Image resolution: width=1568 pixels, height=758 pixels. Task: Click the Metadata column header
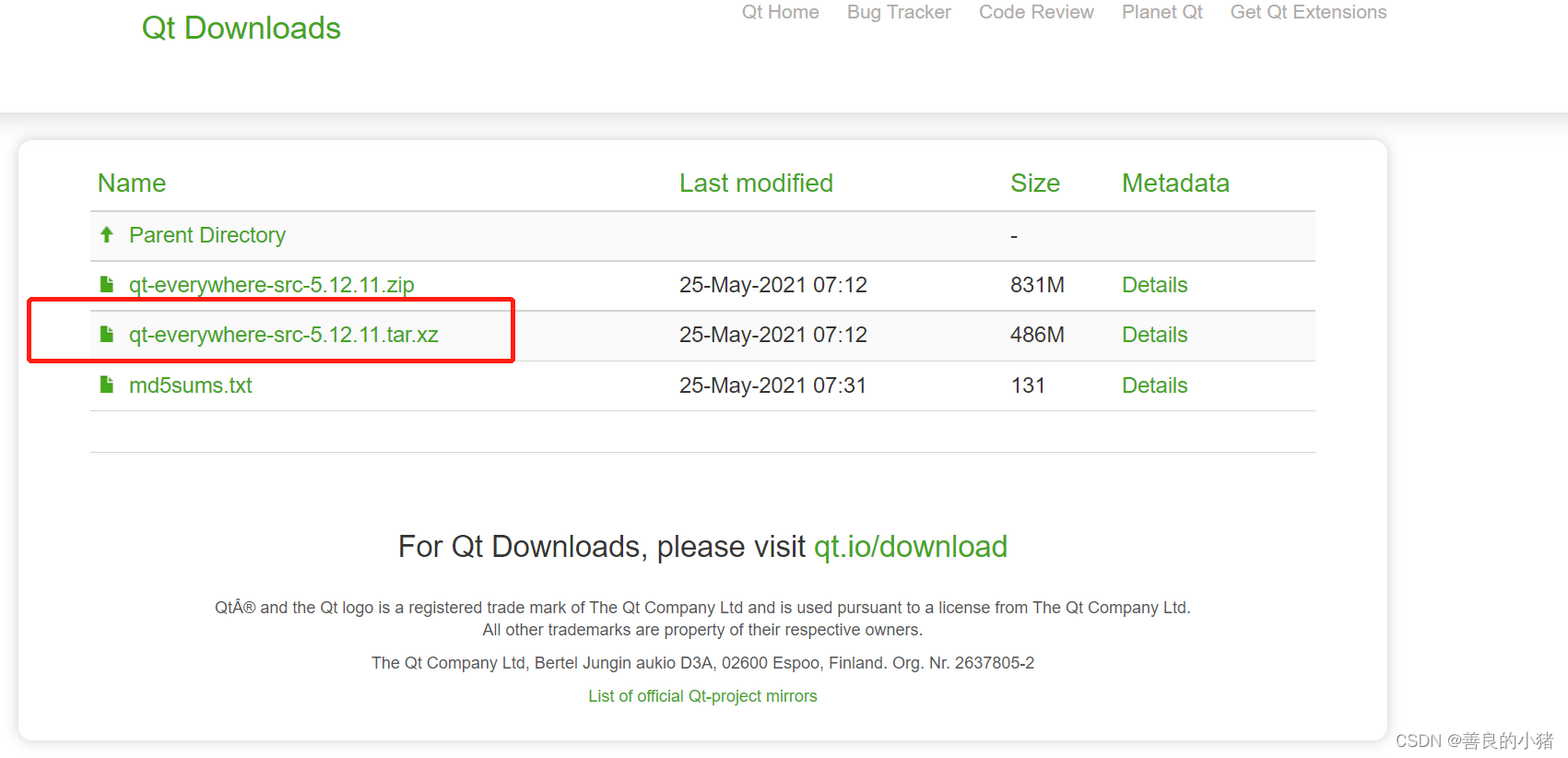pyautogui.click(x=1175, y=183)
